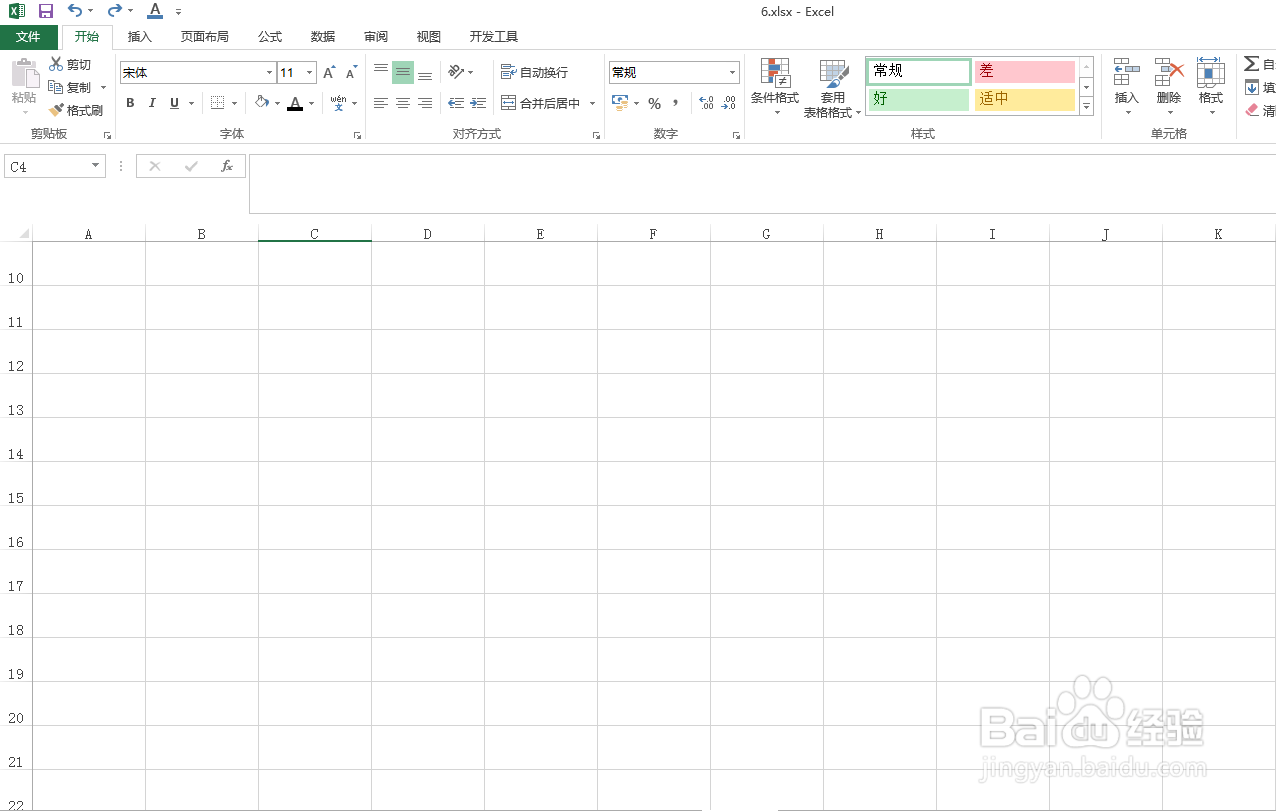Merge and center cells 合并后居中
The width and height of the screenshot is (1276, 811).
coord(541,103)
